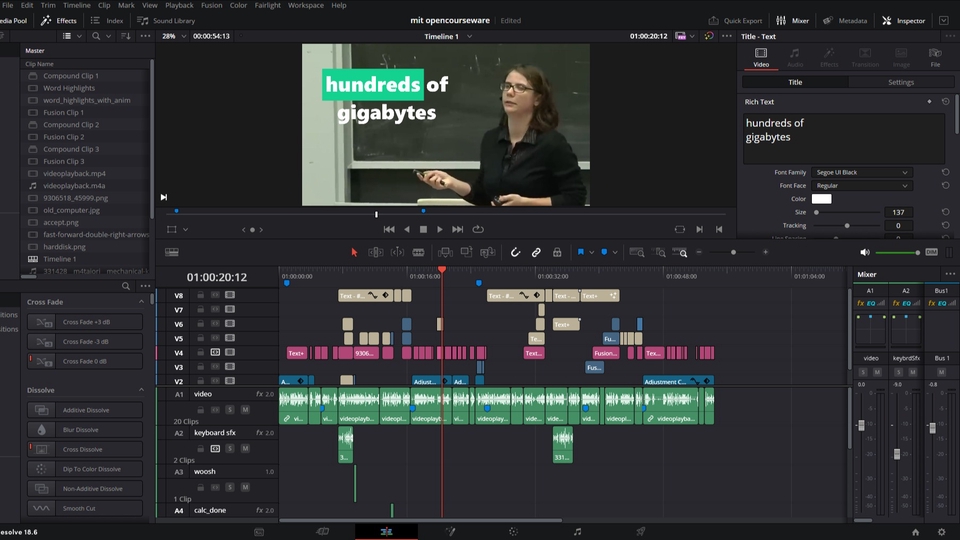Viewport: 960px width, 540px height.
Task: Open the Index panel
Action: (107, 20)
